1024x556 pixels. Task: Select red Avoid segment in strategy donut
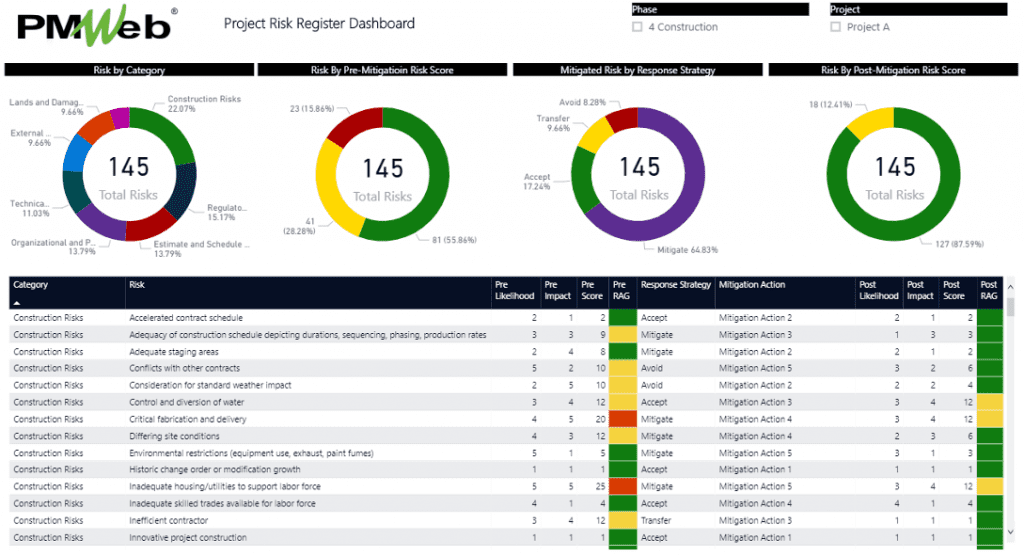click(x=622, y=119)
